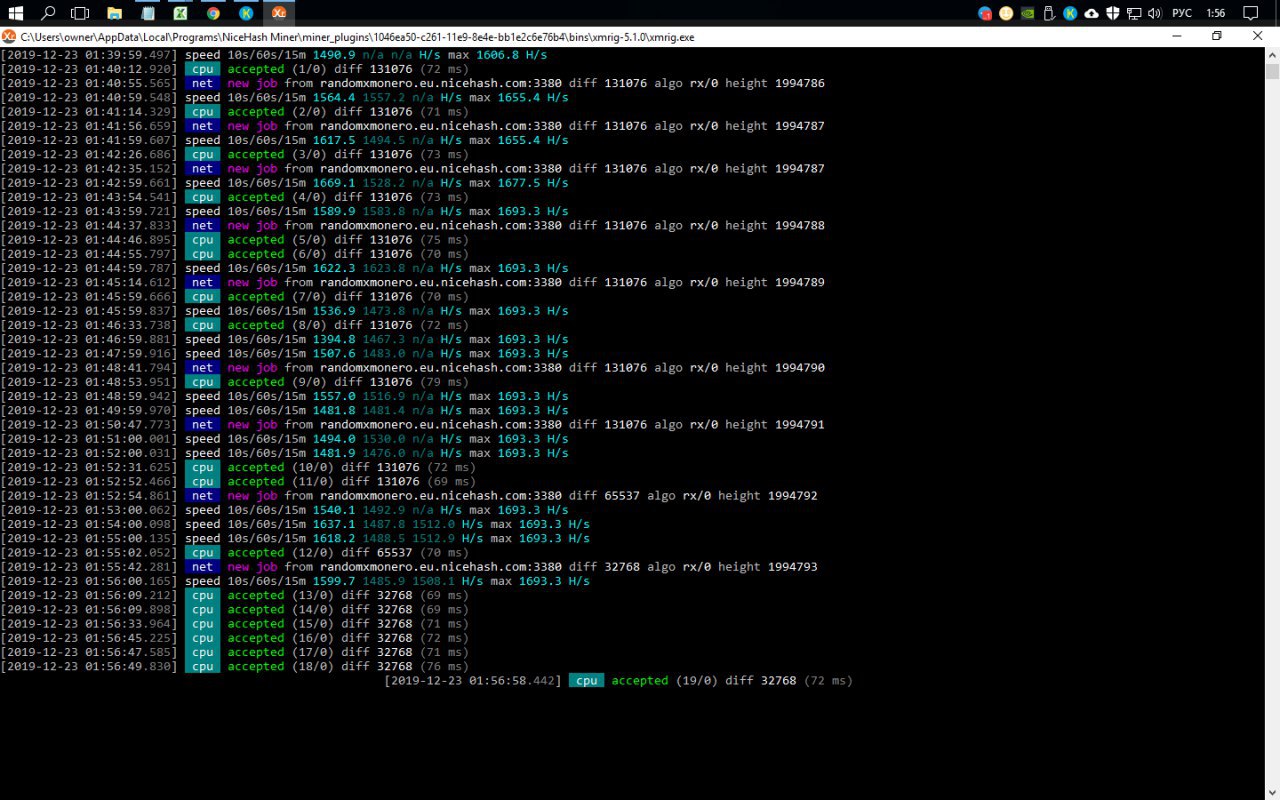
Task: Click the xmrig icon in the window title bar
Action: [x=8, y=36]
